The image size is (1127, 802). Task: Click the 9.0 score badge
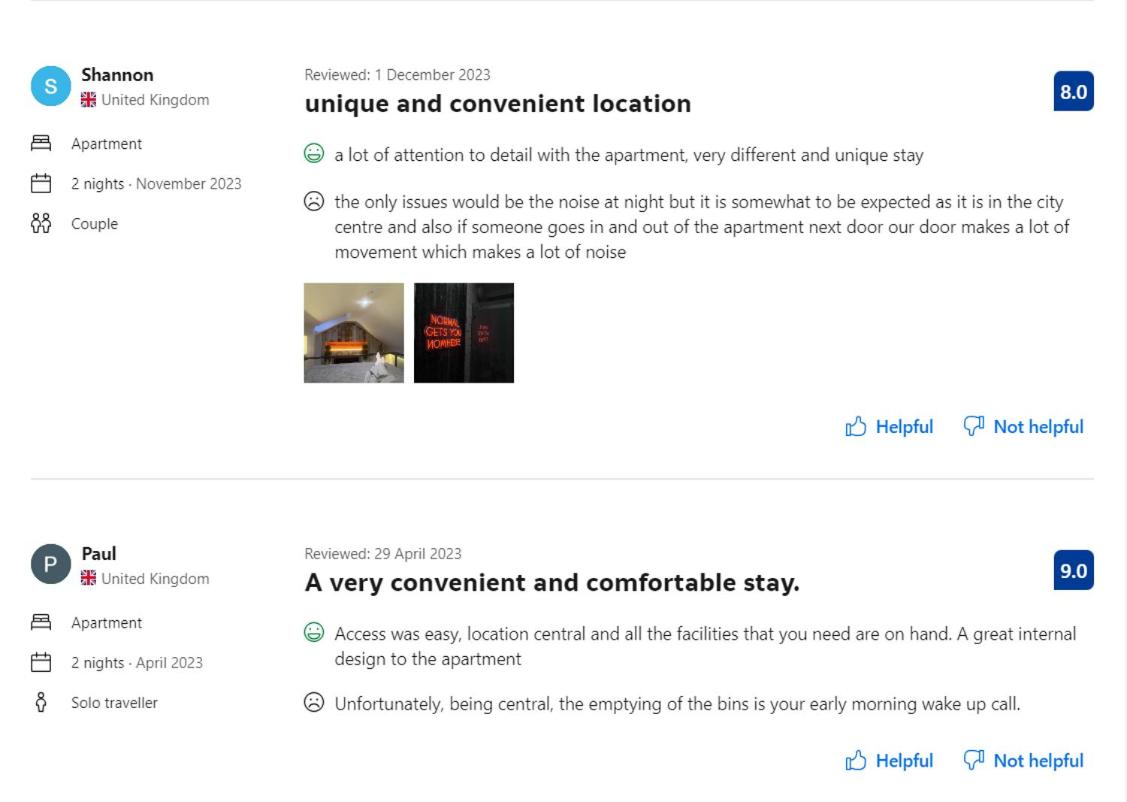tap(1073, 571)
